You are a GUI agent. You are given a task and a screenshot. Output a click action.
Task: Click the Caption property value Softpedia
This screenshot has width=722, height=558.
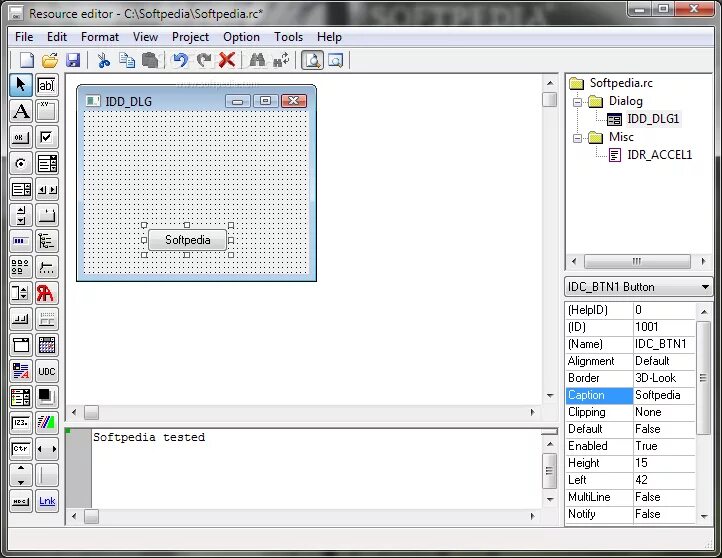(x=664, y=395)
